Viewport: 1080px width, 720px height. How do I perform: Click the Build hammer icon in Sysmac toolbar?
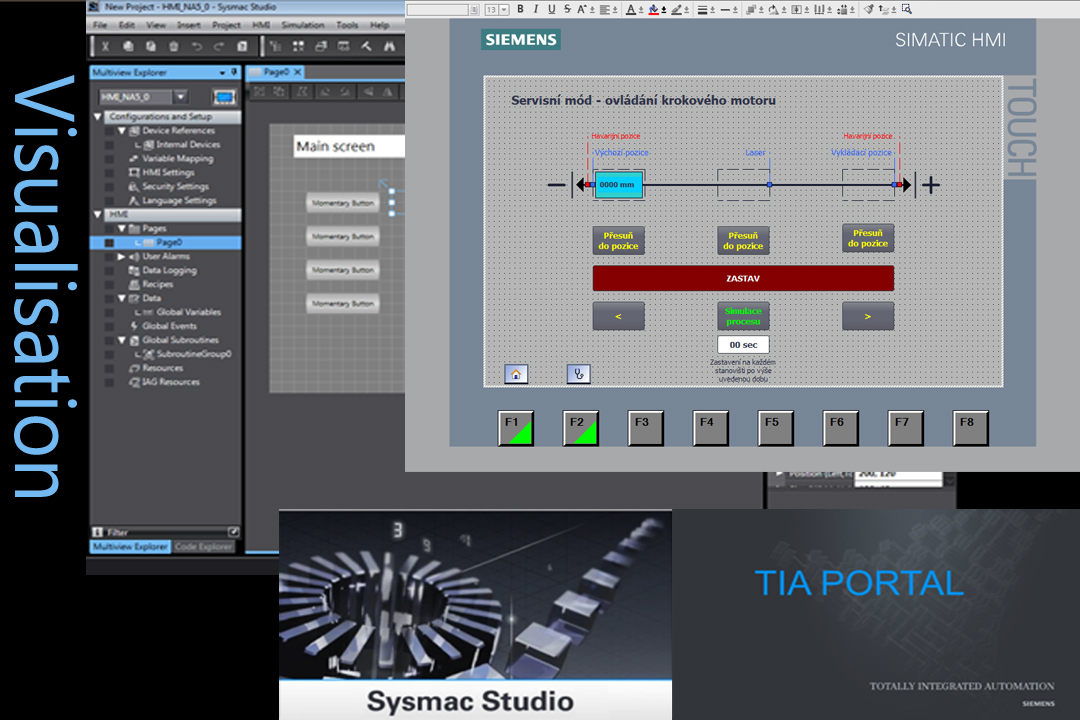tap(366, 47)
